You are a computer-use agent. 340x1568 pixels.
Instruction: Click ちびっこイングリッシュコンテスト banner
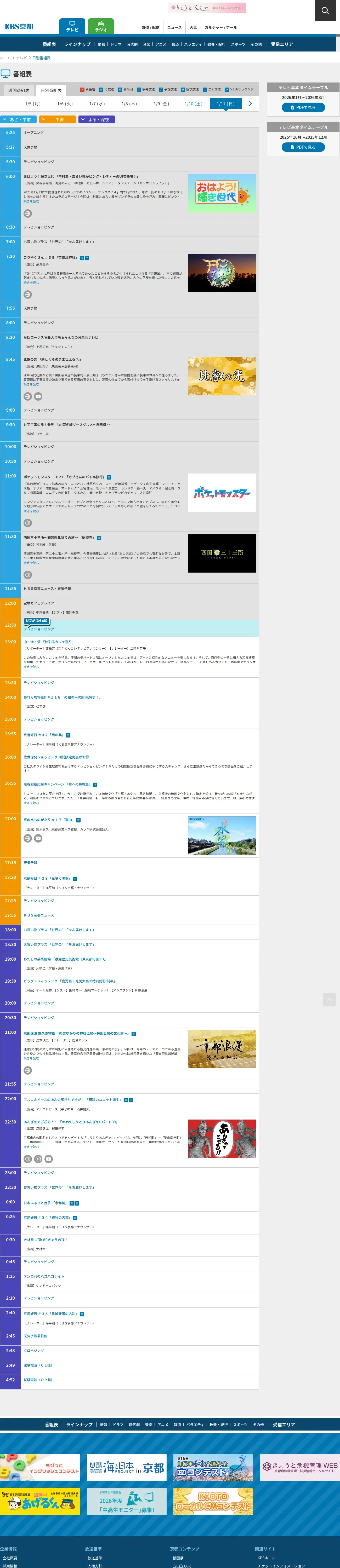(x=39, y=1468)
